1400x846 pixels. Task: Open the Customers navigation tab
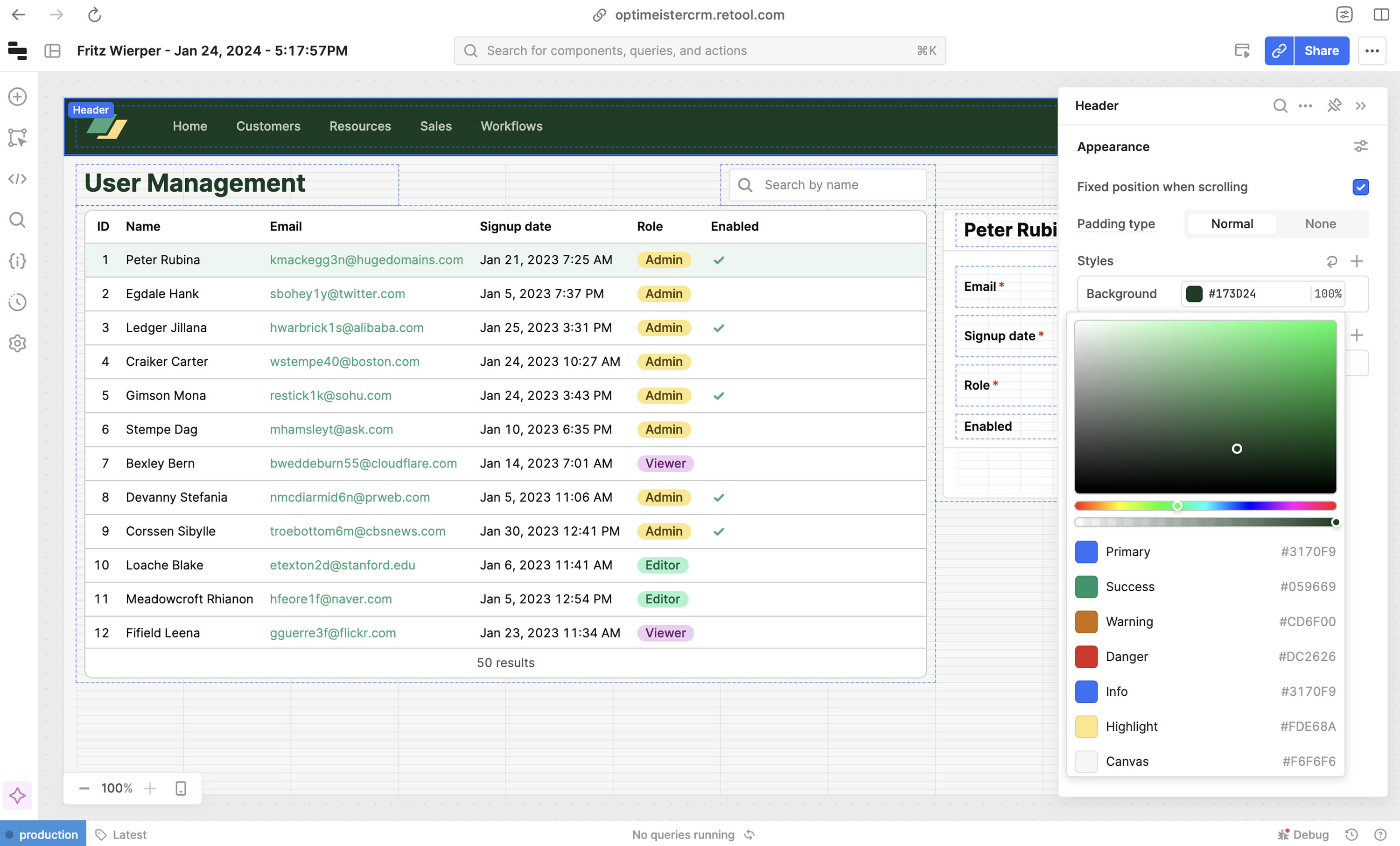[268, 126]
